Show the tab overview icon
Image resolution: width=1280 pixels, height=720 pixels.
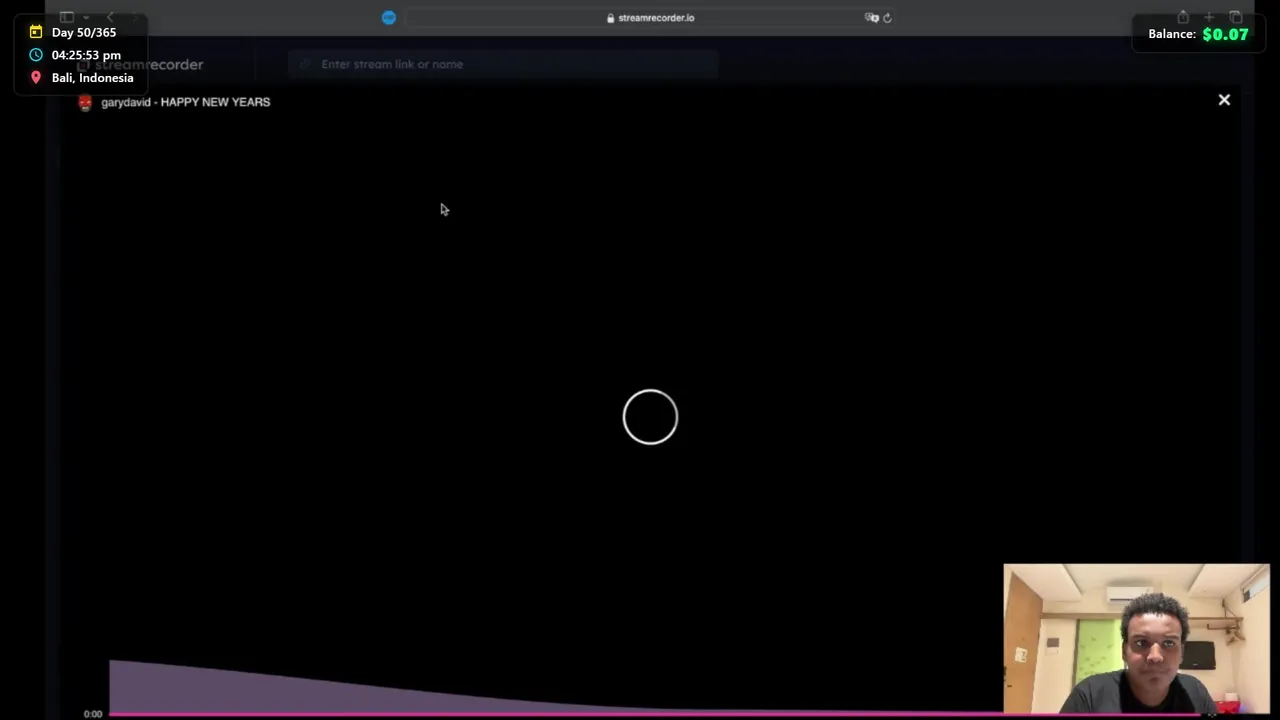pyautogui.click(x=1236, y=17)
